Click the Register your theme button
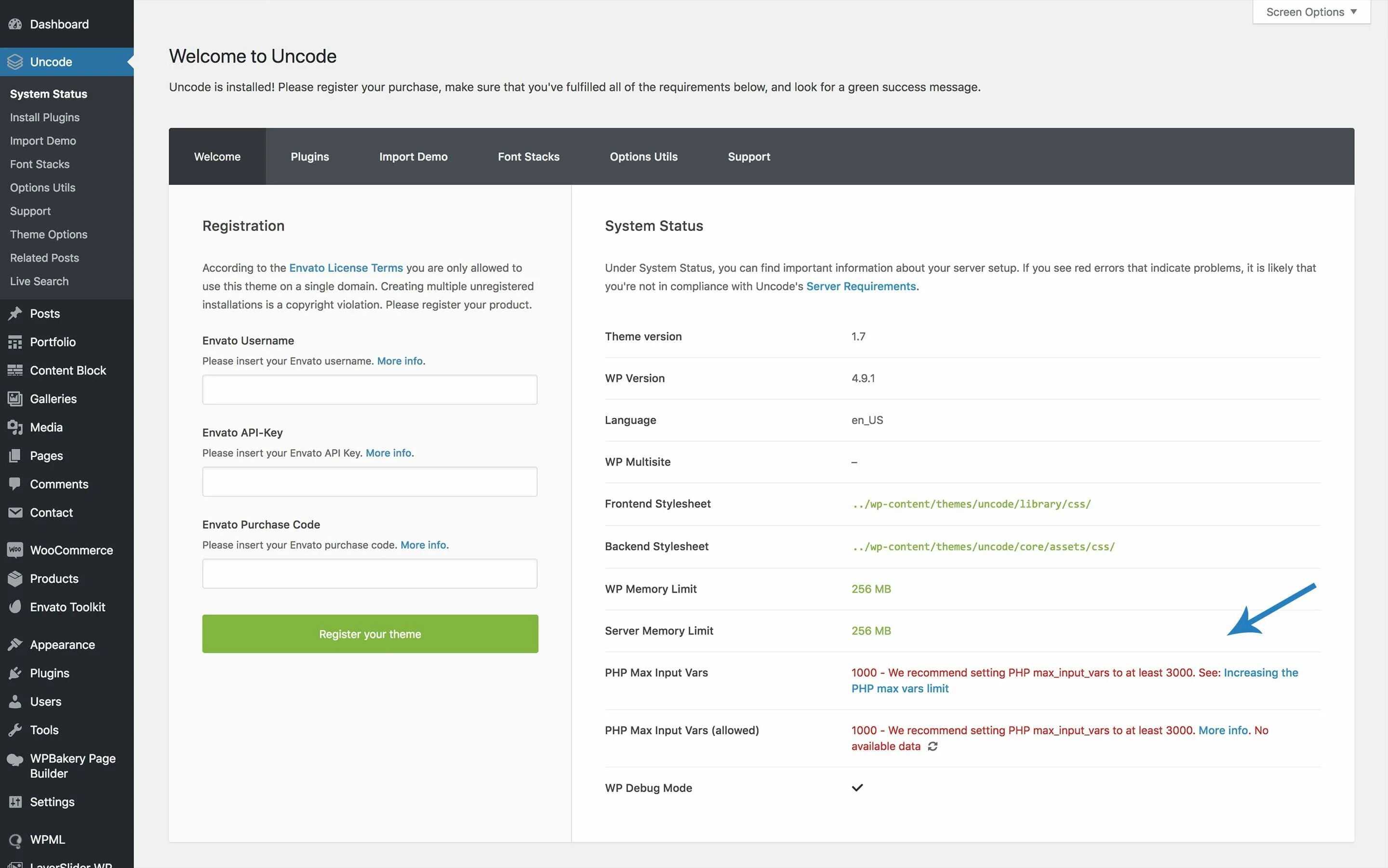 (x=370, y=634)
